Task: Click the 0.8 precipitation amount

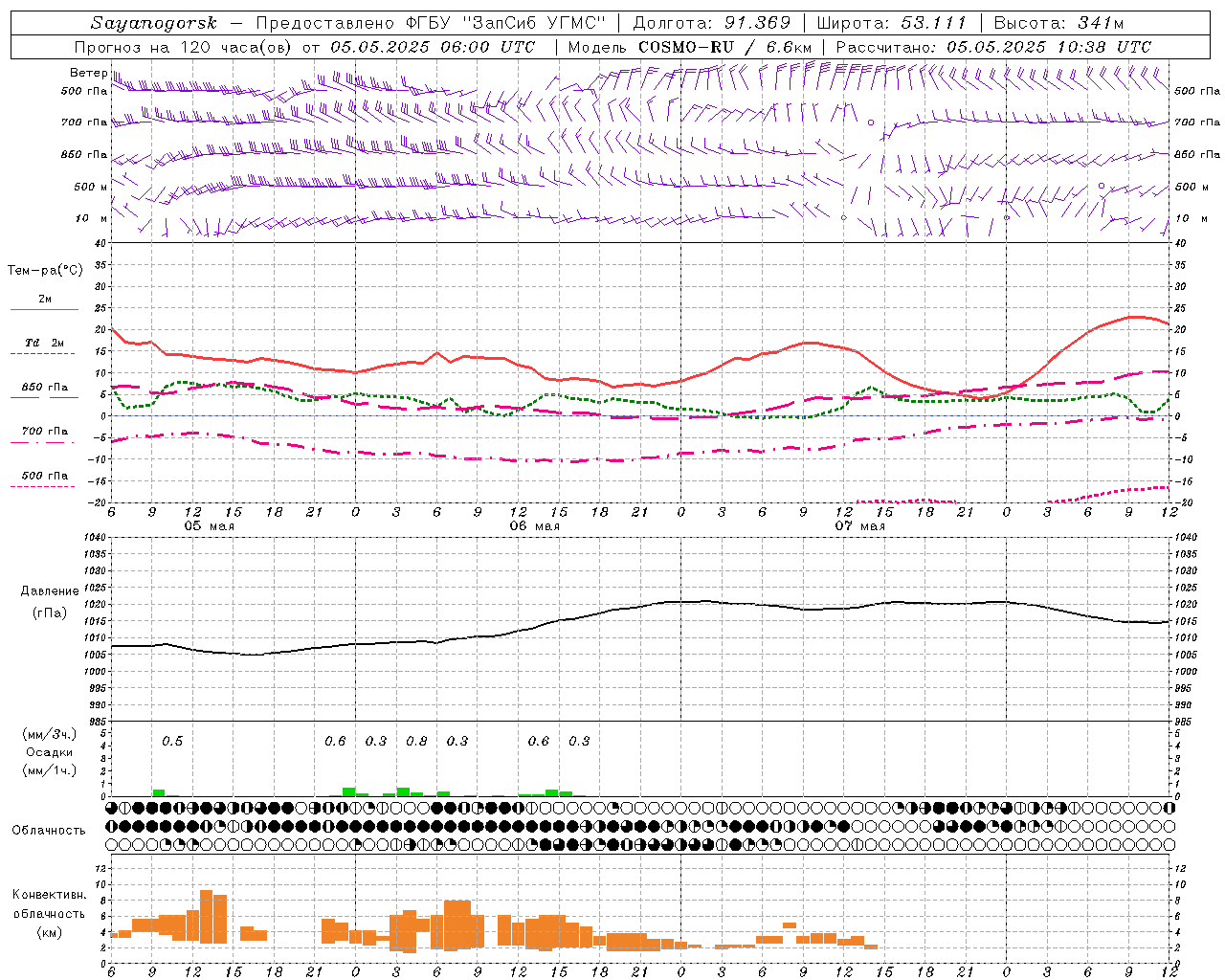Action: [416, 741]
